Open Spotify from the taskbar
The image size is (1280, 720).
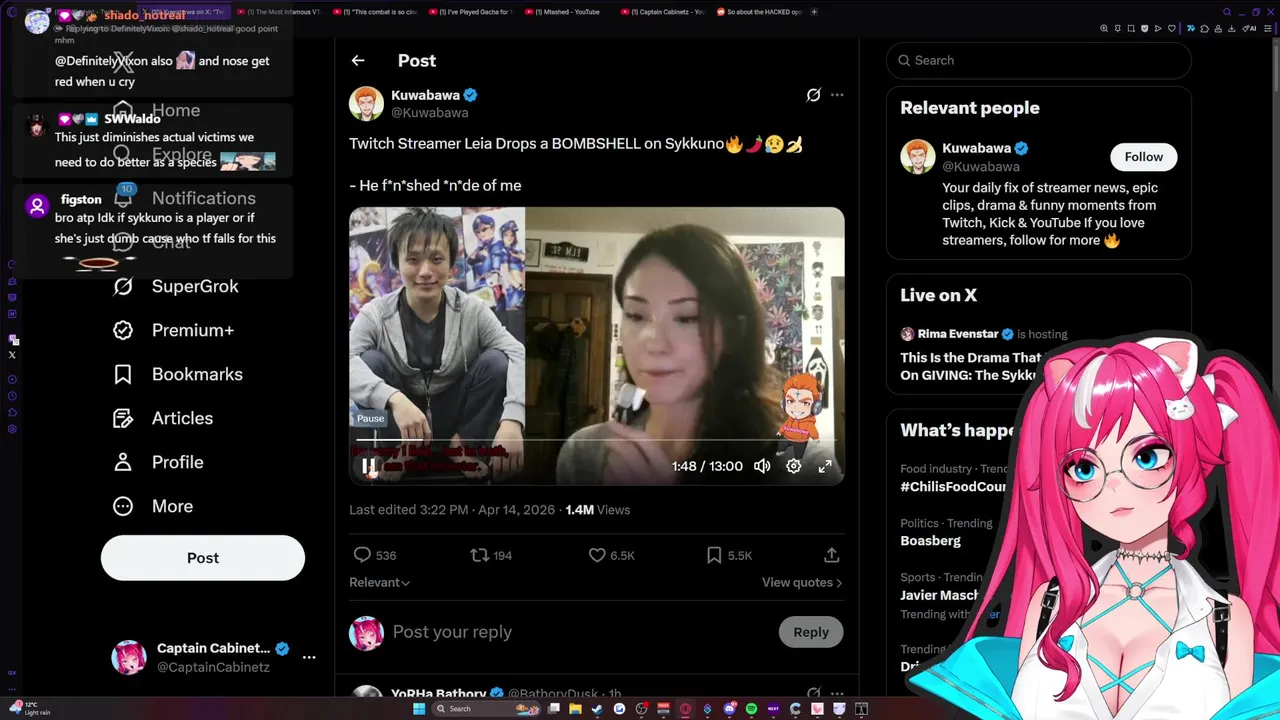coord(751,709)
